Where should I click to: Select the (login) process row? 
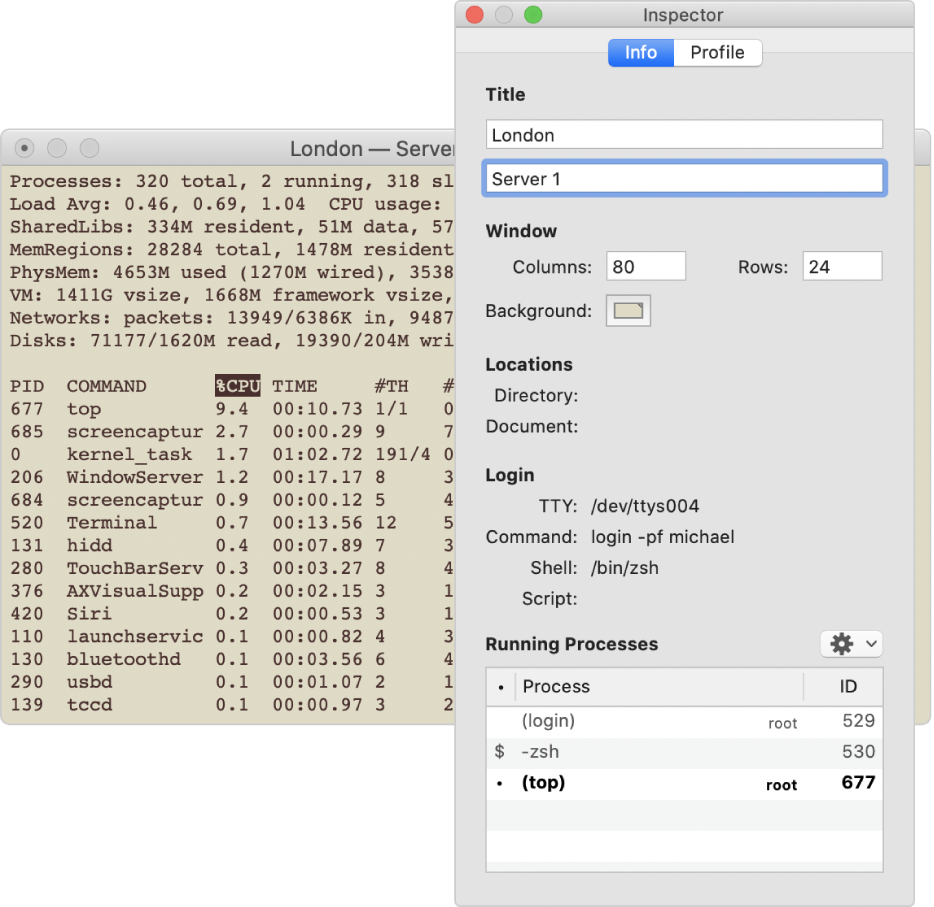click(x=684, y=722)
